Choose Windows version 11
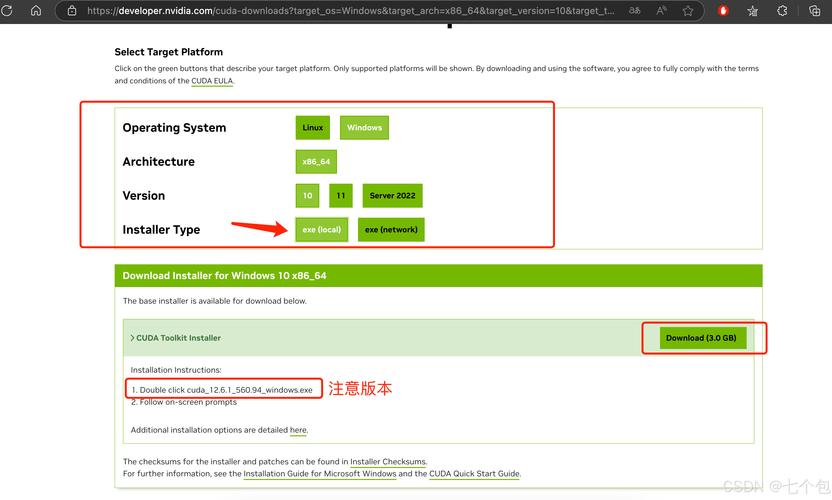The height and width of the screenshot is (500, 832). tap(341, 195)
